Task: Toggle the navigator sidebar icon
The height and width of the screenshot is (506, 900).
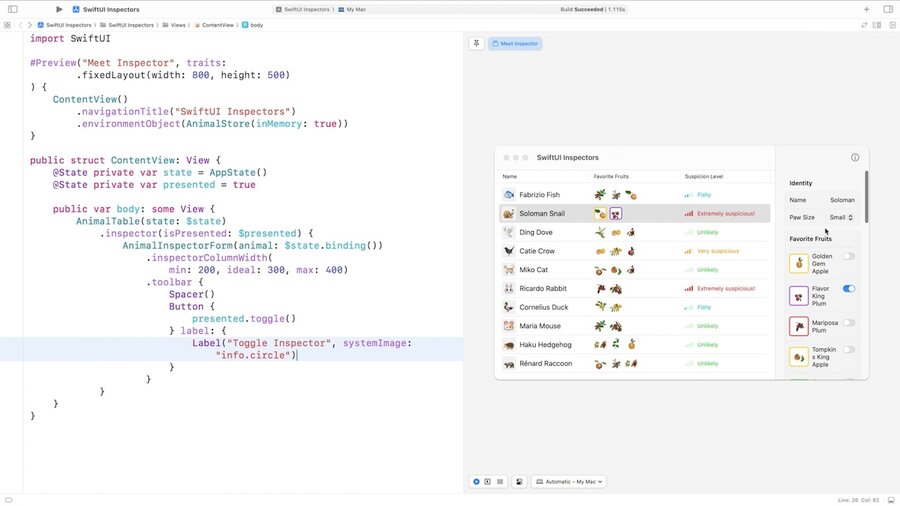Action: tap(13, 9)
